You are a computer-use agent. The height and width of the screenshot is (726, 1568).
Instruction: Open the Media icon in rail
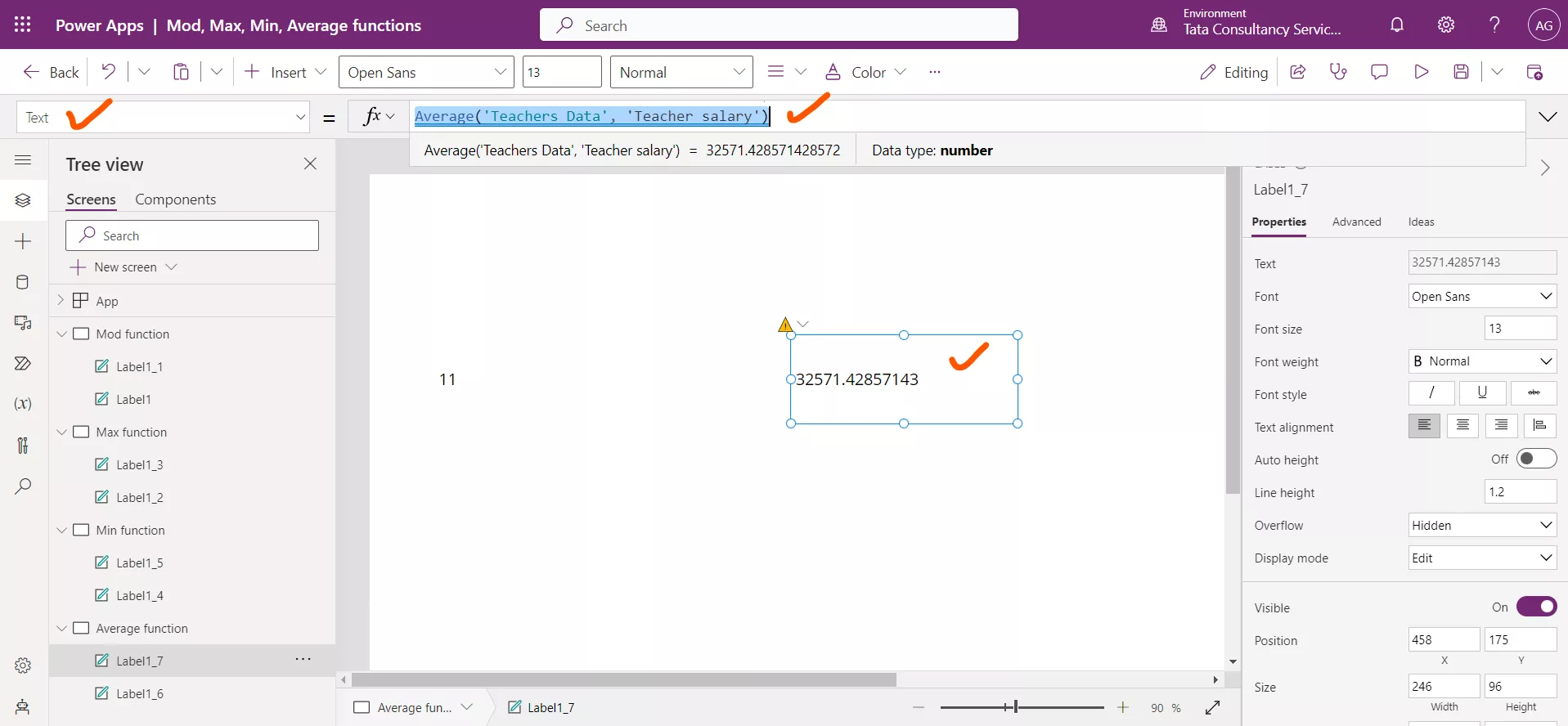point(23,323)
